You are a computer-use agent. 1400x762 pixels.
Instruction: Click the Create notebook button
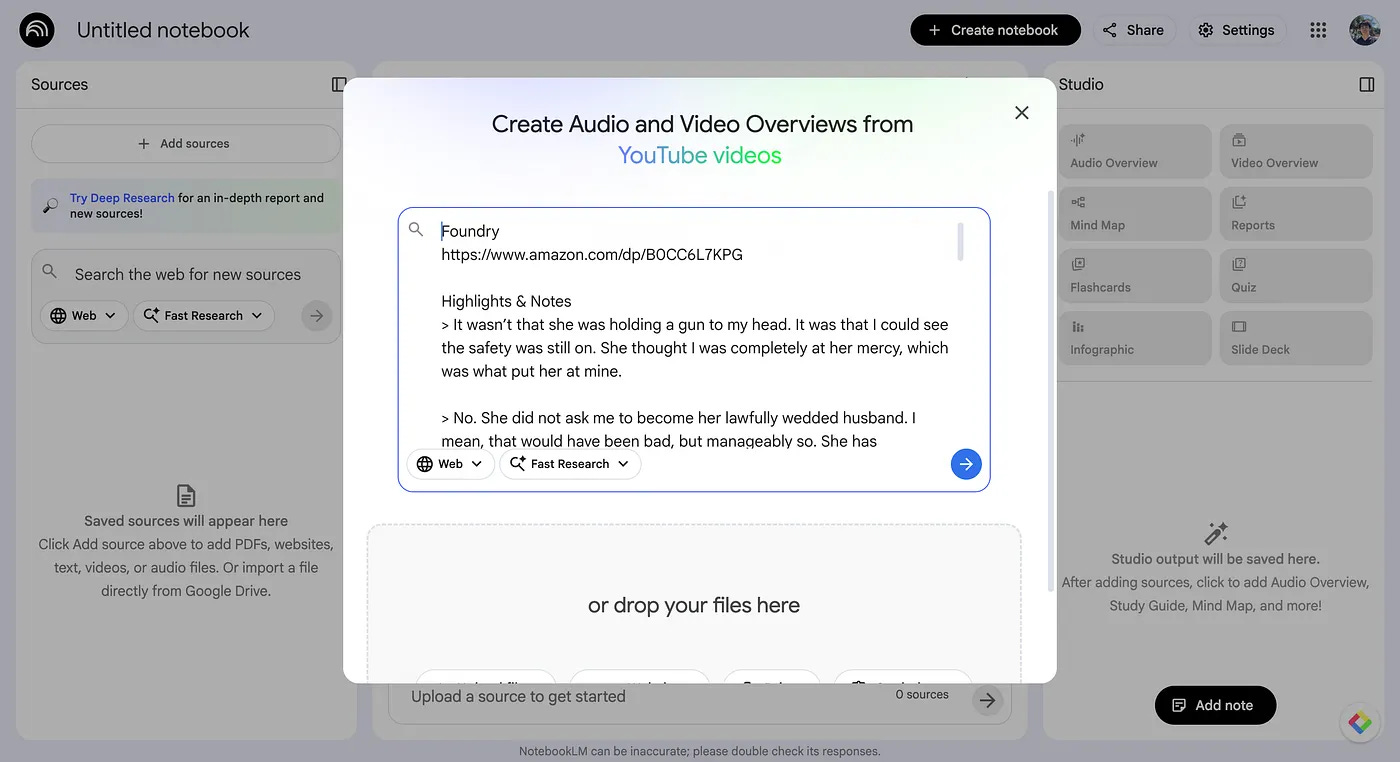tap(995, 30)
